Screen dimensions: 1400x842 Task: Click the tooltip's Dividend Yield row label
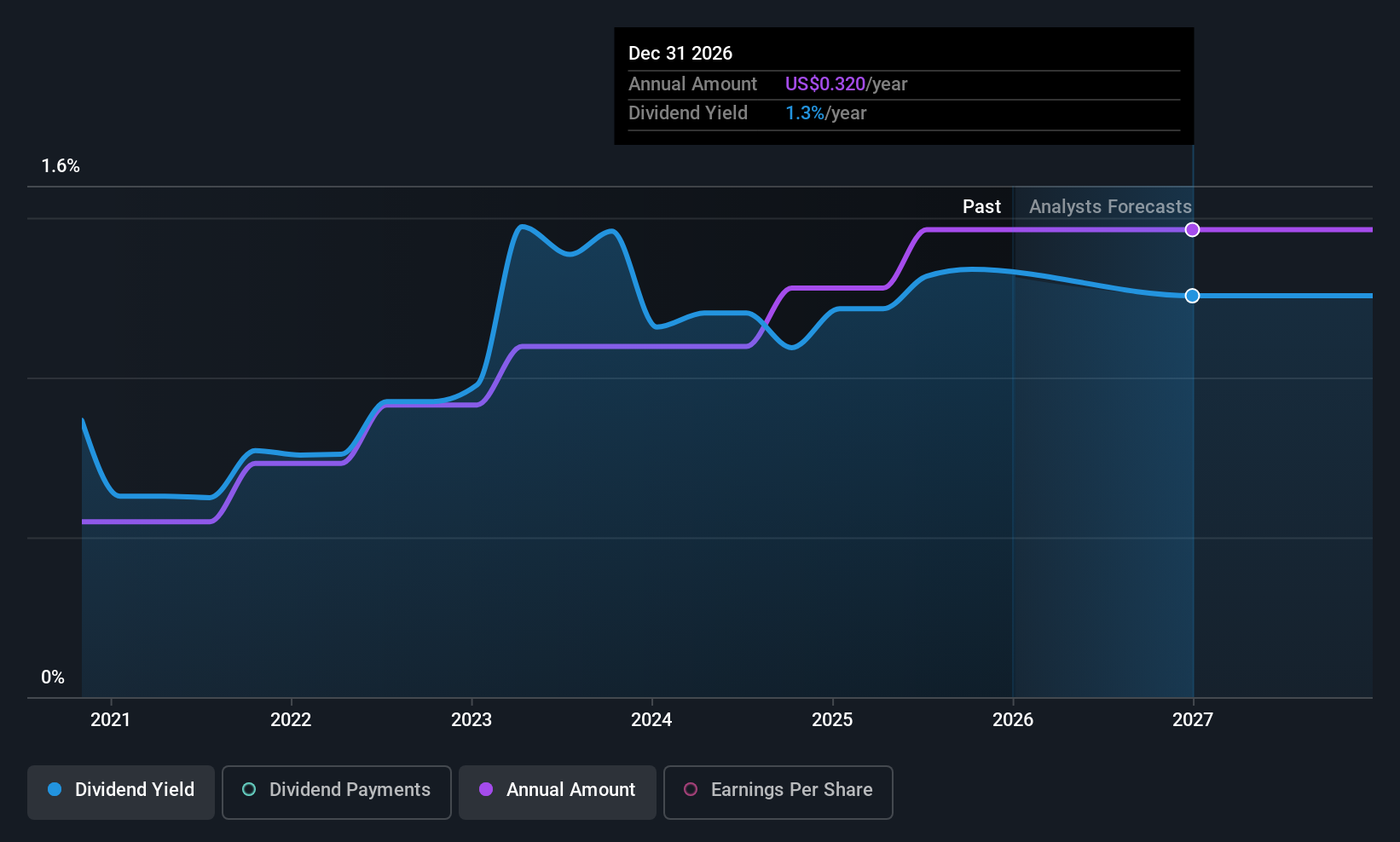(688, 112)
